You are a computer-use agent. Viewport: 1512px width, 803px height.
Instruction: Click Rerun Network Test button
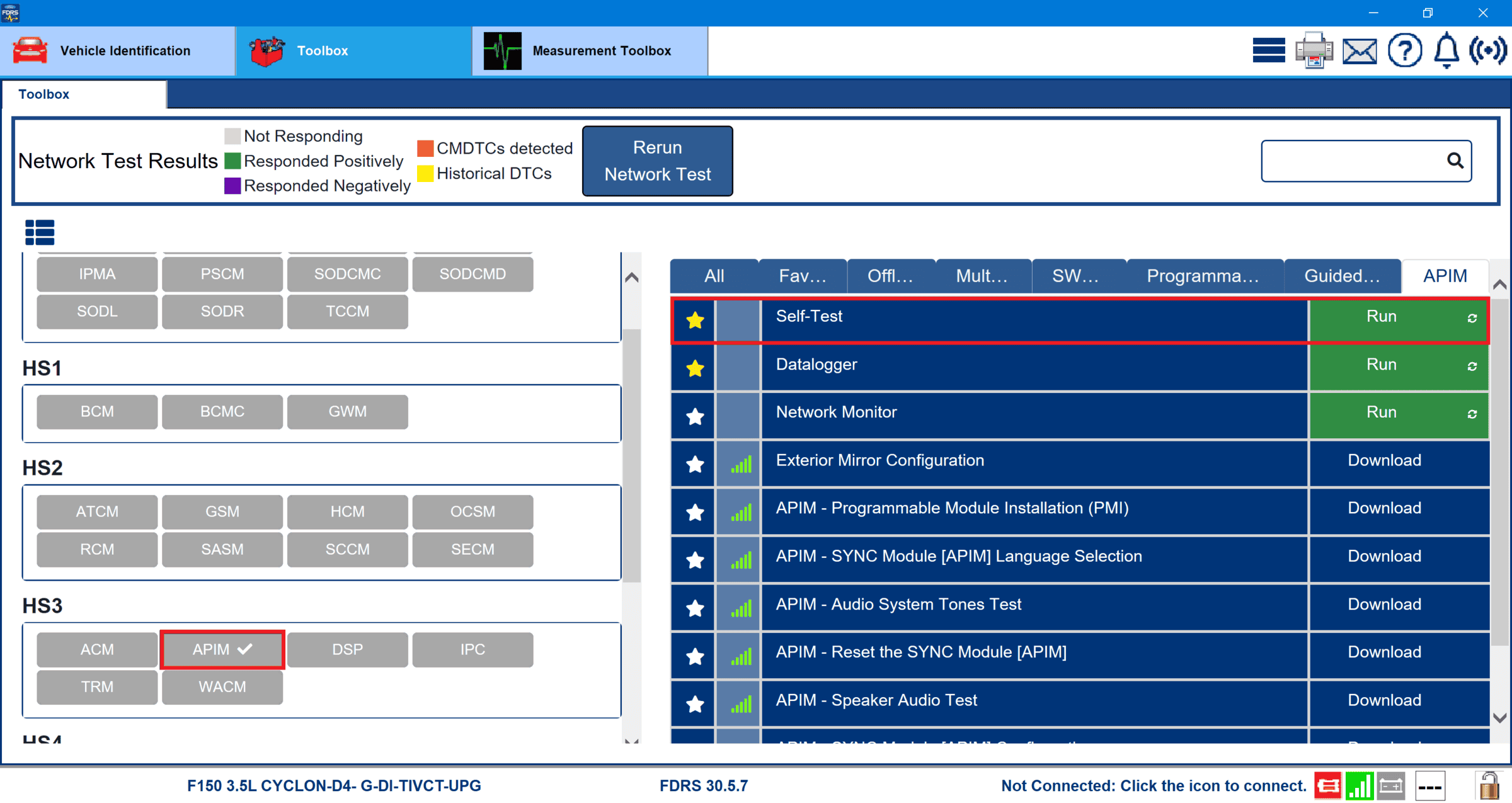pos(657,161)
